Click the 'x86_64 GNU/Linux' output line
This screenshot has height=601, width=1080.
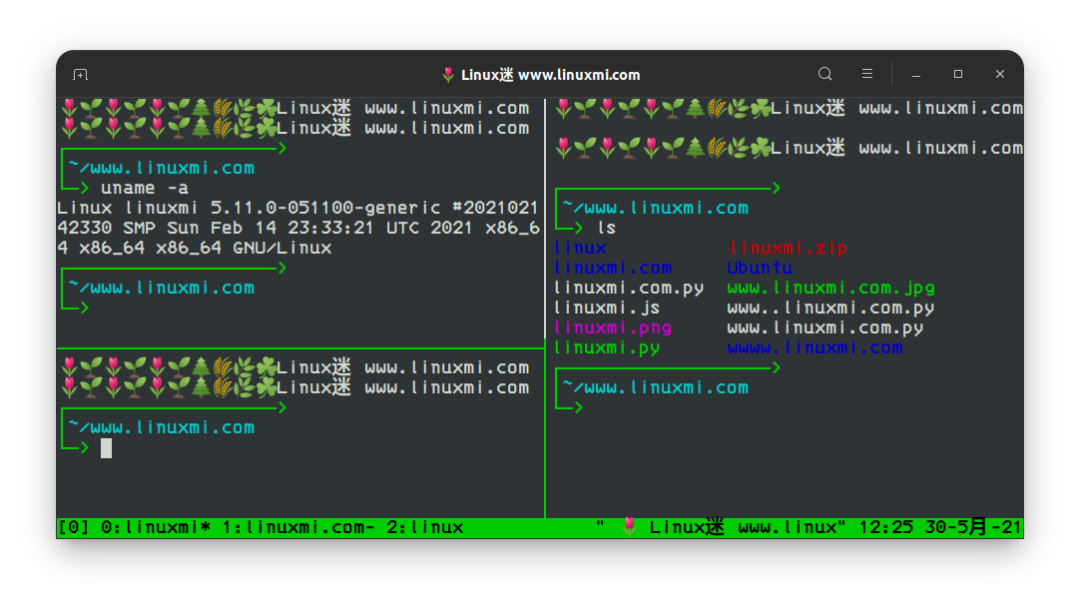point(194,248)
